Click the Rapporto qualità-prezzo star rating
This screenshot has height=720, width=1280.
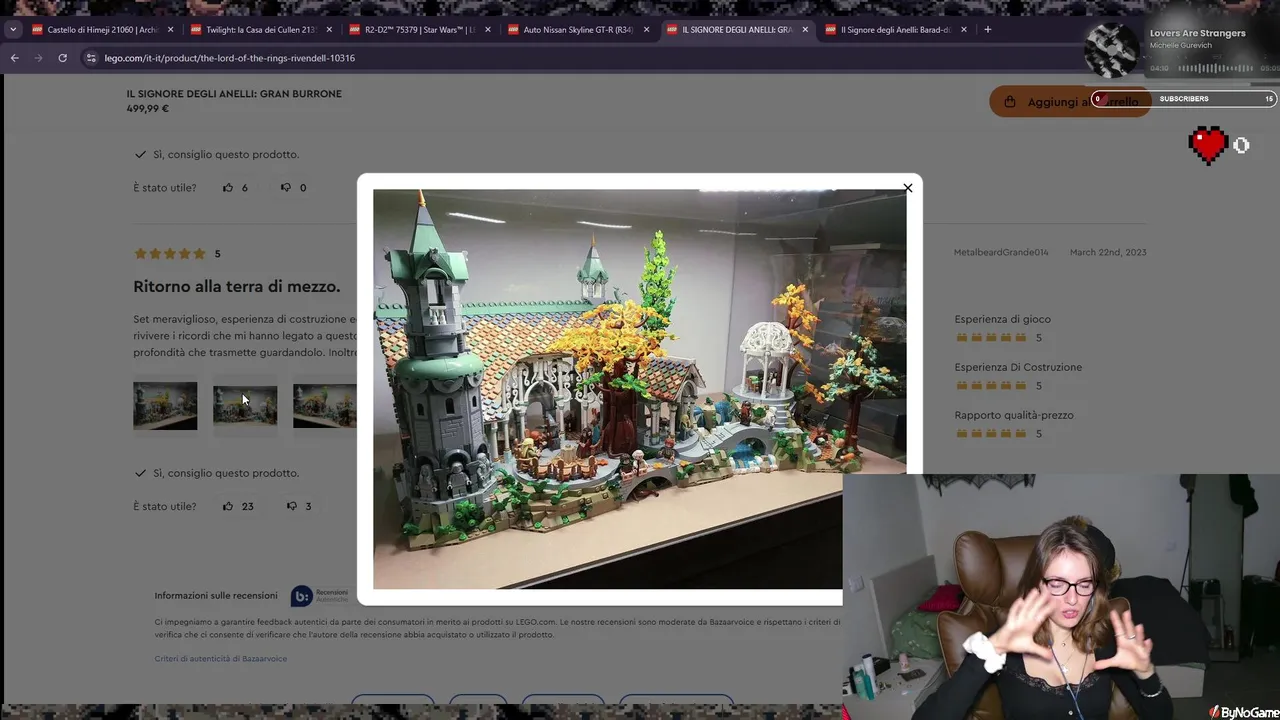tap(991, 434)
